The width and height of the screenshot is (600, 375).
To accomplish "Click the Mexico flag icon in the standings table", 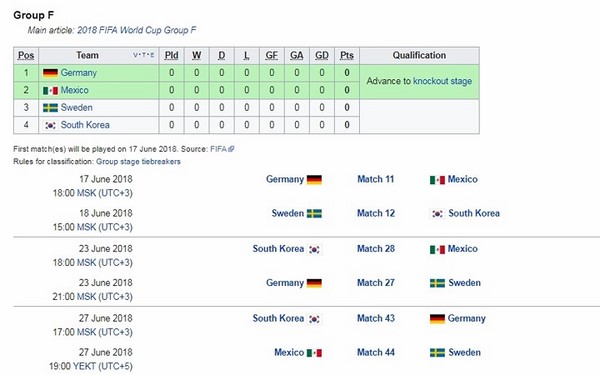I will (50, 90).
